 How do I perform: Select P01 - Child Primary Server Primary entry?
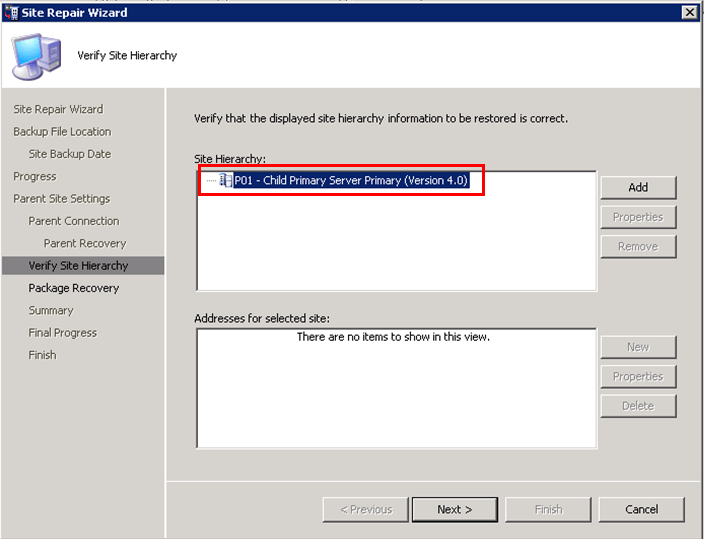[x=351, y=181]
